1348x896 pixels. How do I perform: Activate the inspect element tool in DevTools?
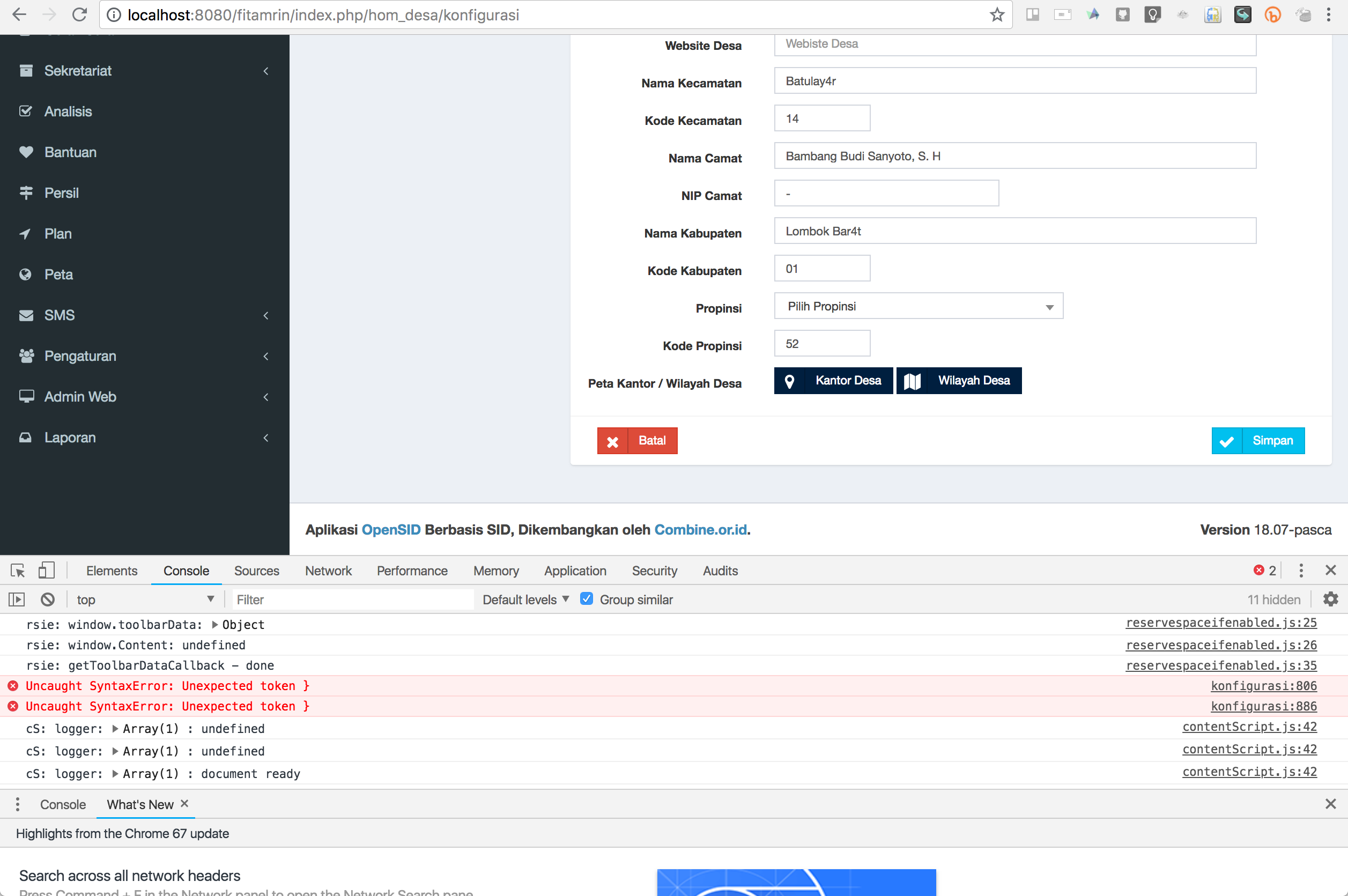coord(17,569)
